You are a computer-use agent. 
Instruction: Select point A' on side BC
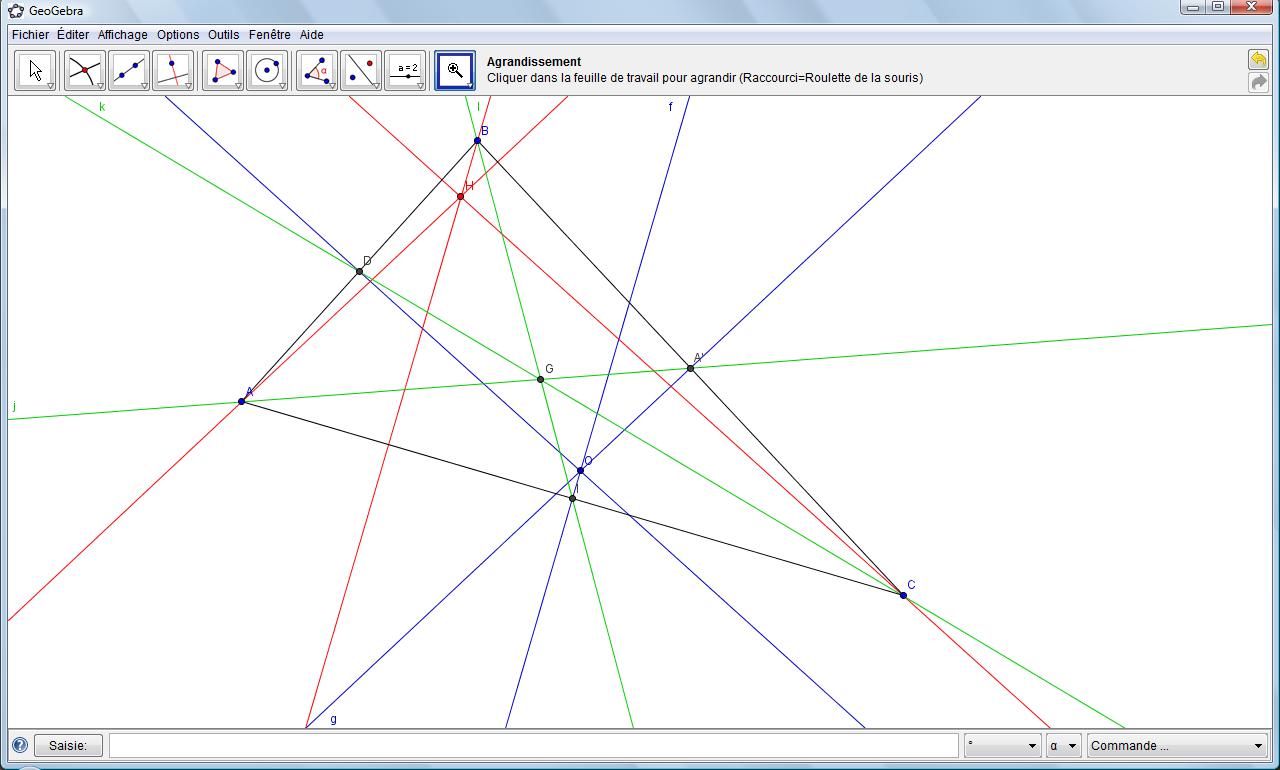(x=691, y=369)
